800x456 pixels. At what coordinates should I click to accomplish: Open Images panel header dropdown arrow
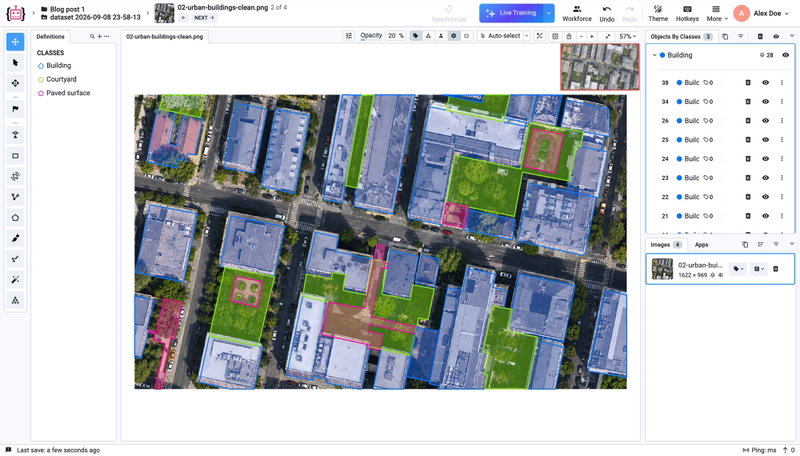coord(791,244)
